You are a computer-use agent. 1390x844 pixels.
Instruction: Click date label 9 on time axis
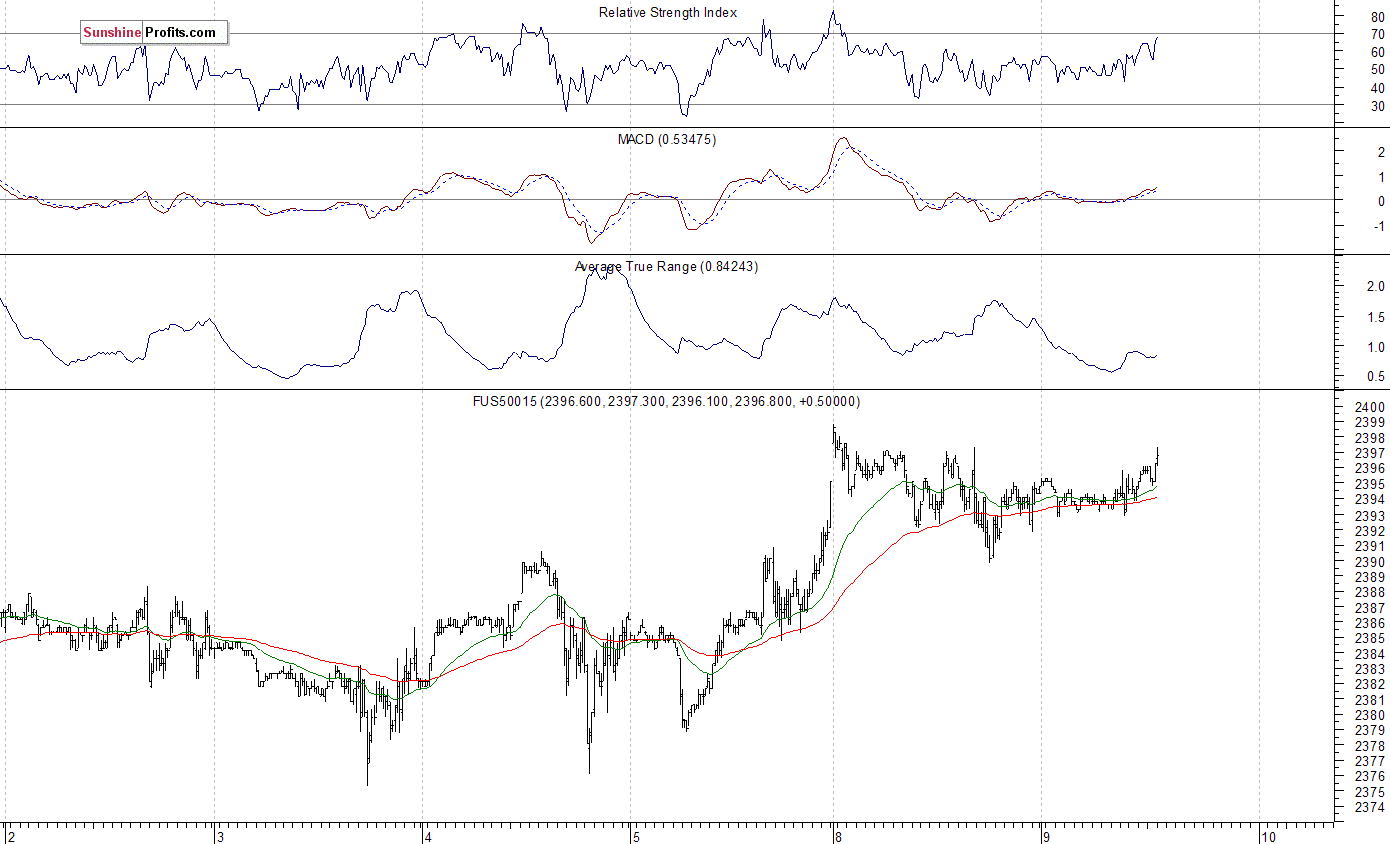1046,836
